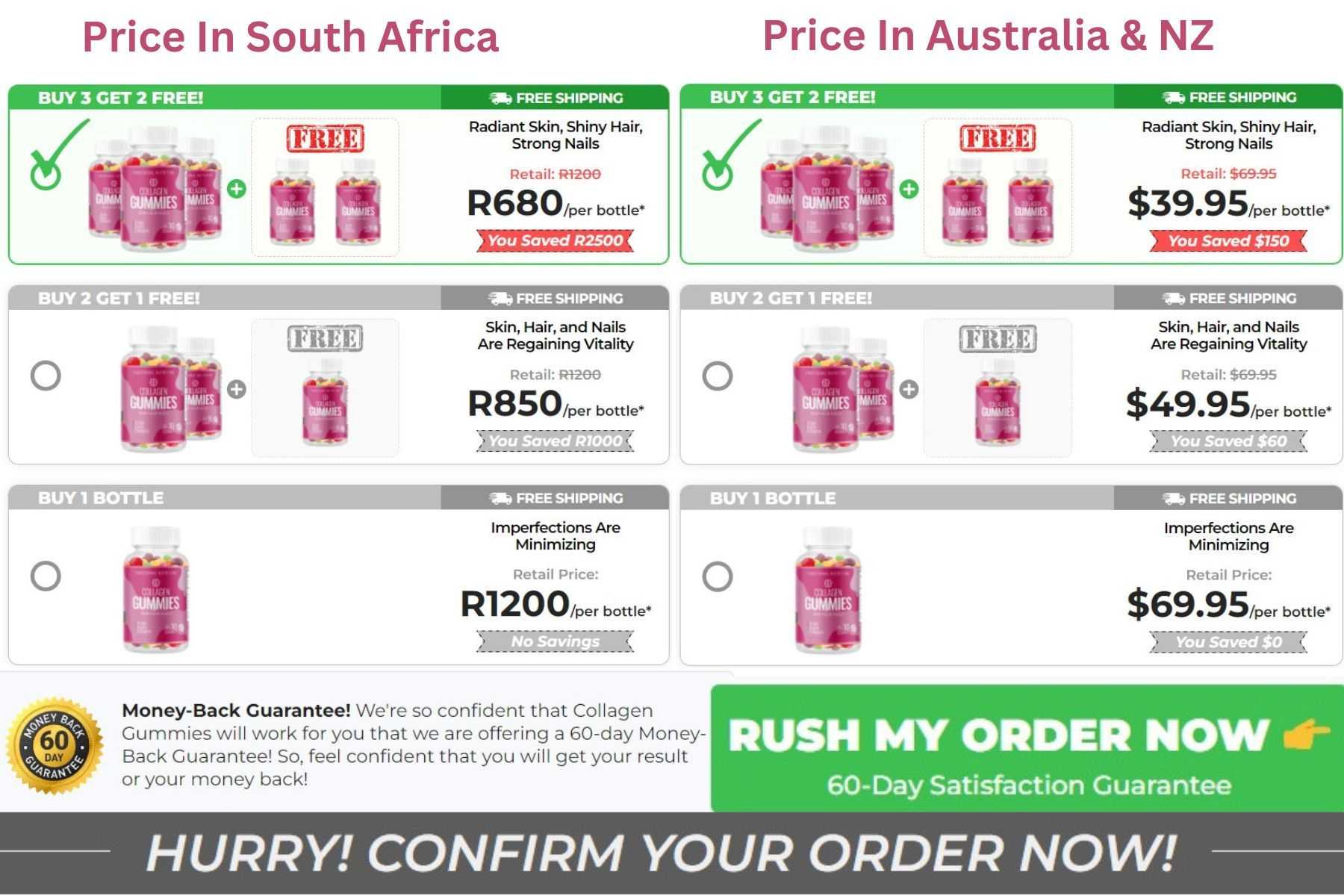Select South Africa's Buy 2 Get 1 Free radio button
Viewport: 1344px width, 896px height.
click(46, 376)
